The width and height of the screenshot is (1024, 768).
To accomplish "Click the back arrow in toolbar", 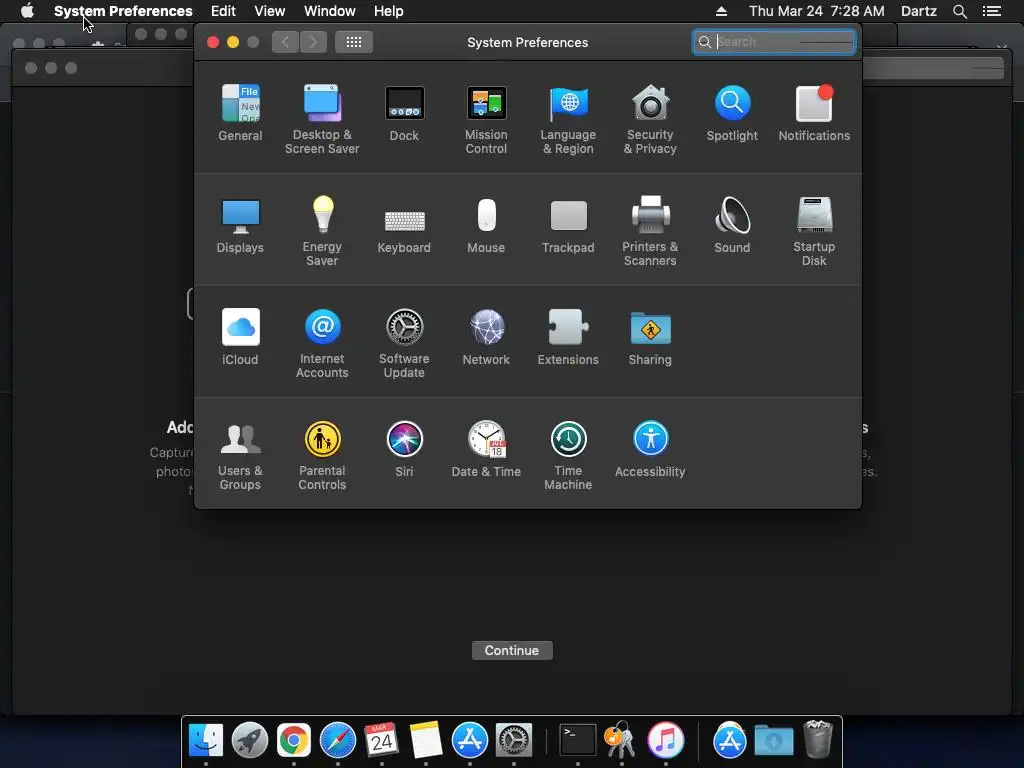I will click(x=285, y=42).
